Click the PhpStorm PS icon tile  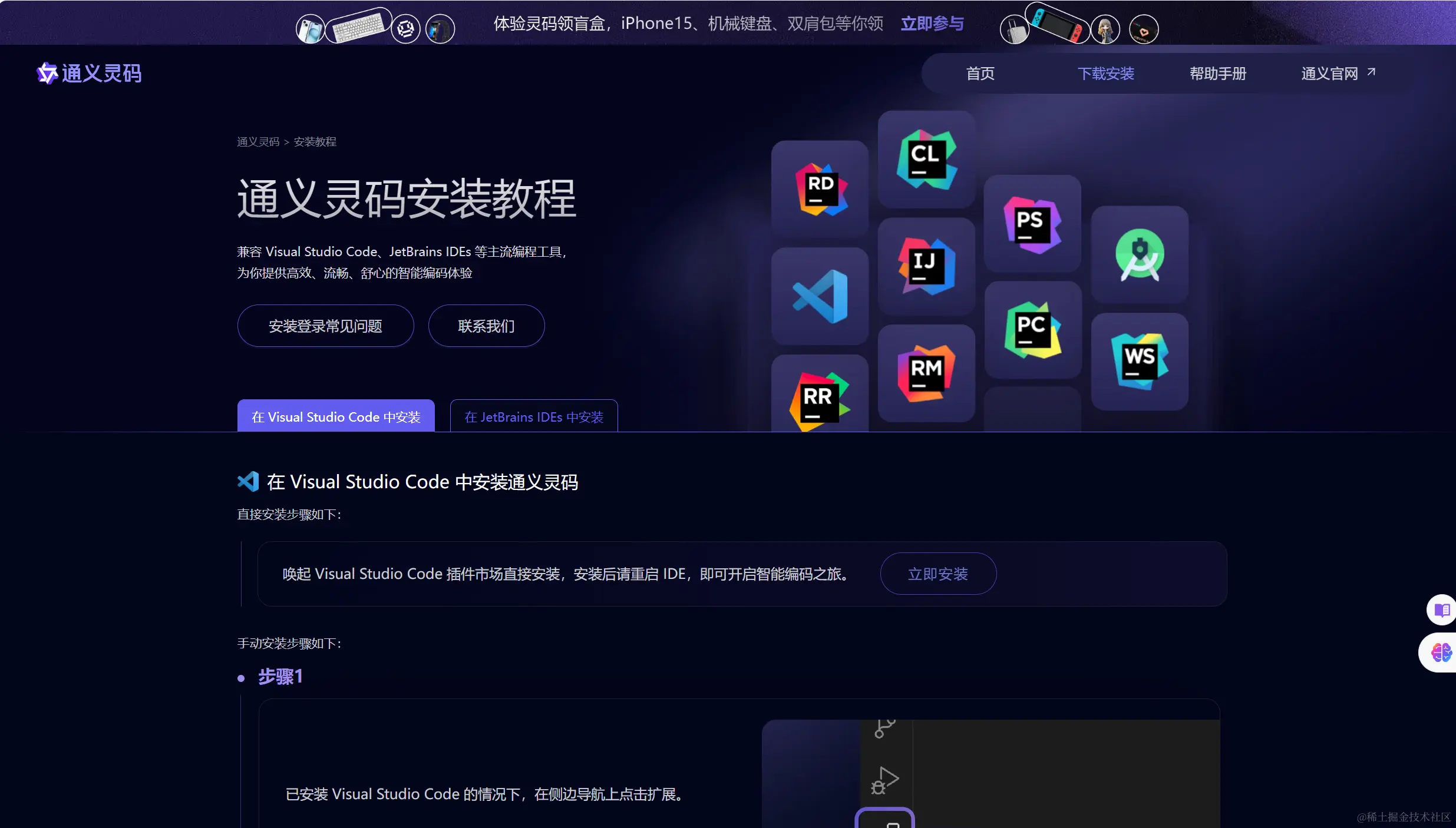point(1032,224)
